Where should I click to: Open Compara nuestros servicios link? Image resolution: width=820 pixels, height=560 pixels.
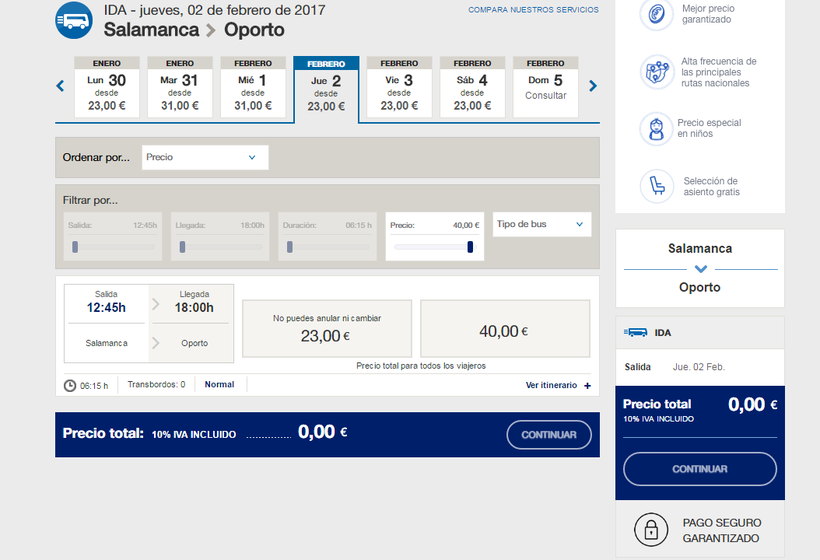[533, 10]
